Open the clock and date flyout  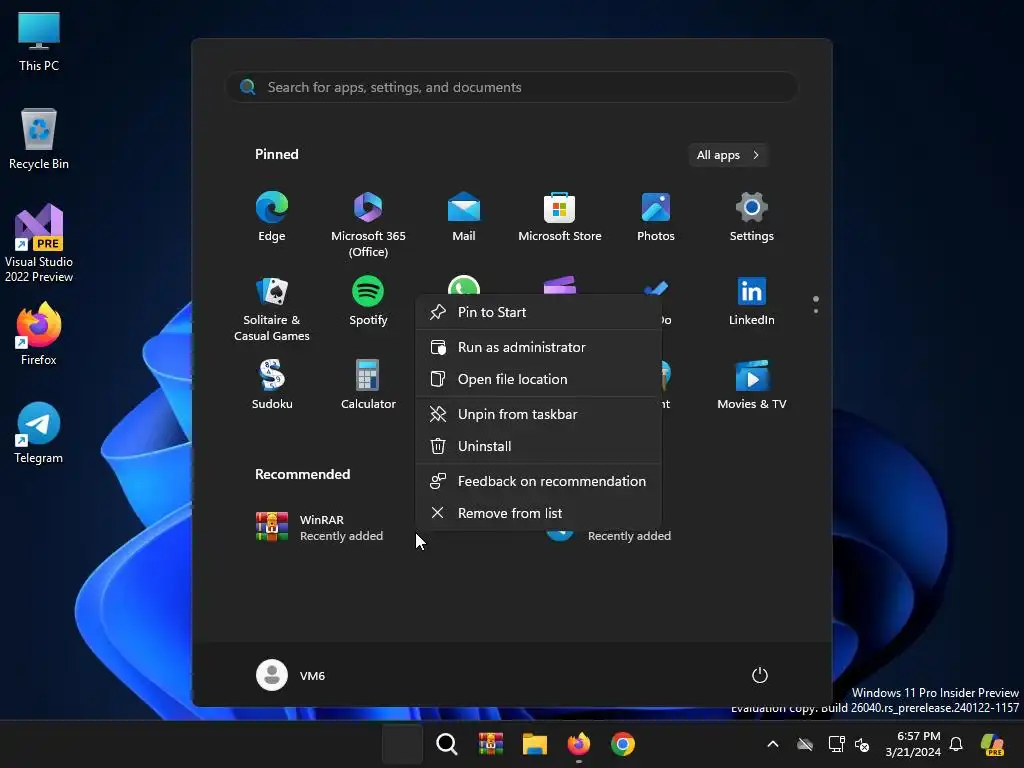pos(913,744)
